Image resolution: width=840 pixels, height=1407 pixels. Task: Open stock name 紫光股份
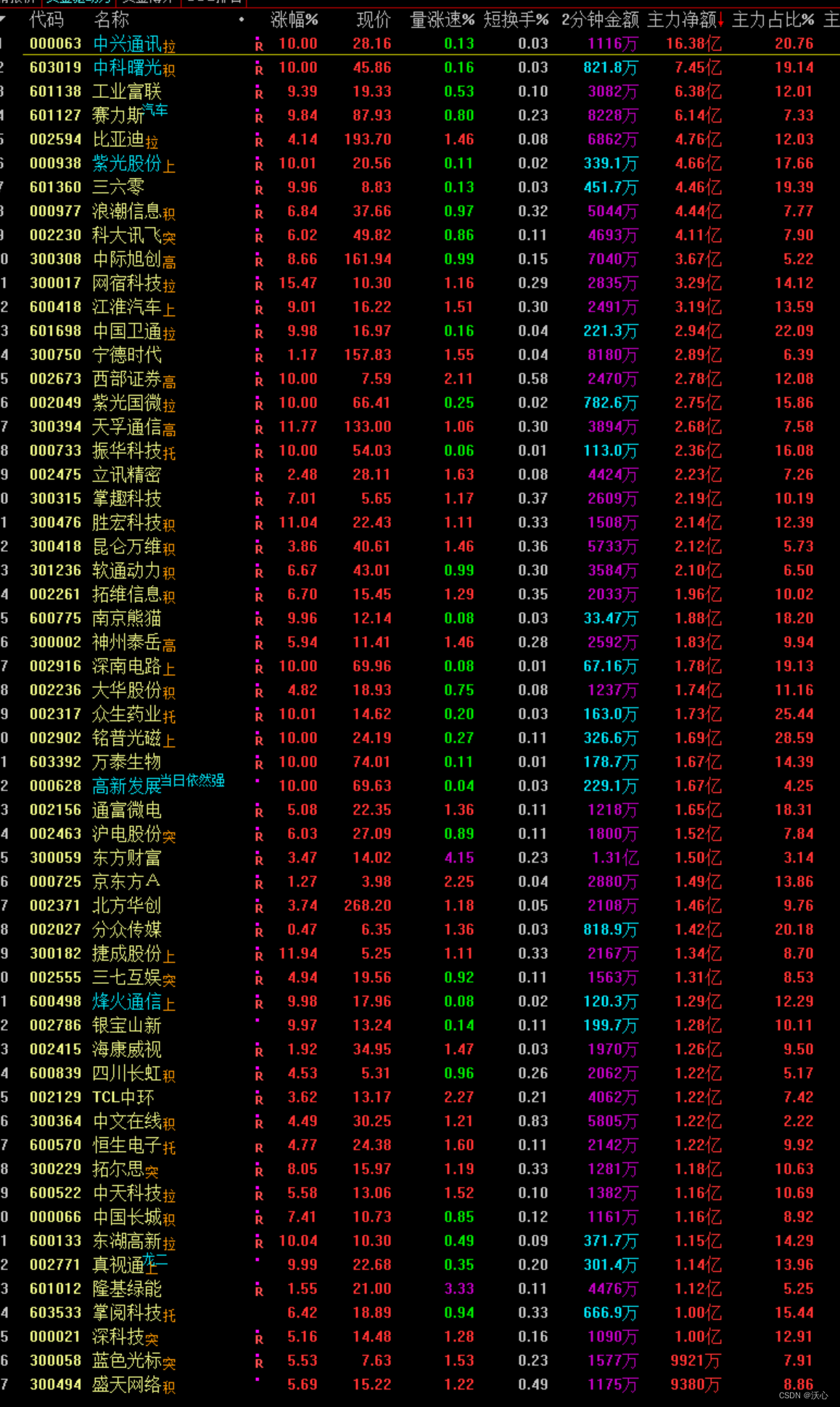(127, 163)
